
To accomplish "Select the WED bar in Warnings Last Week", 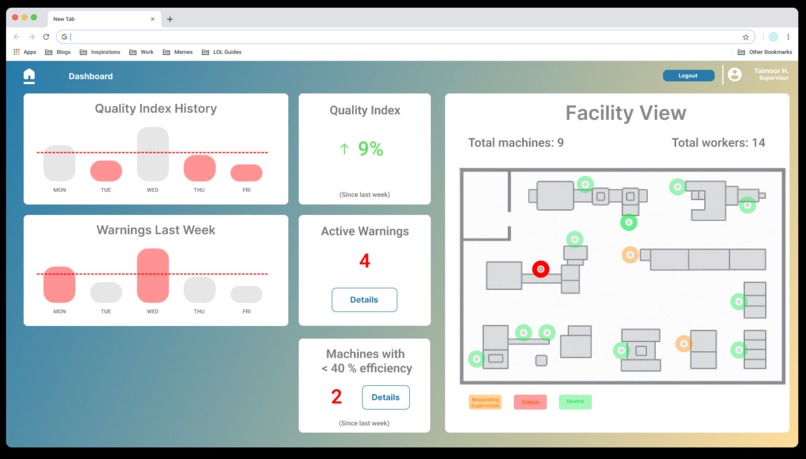I will tap(153, 276).
